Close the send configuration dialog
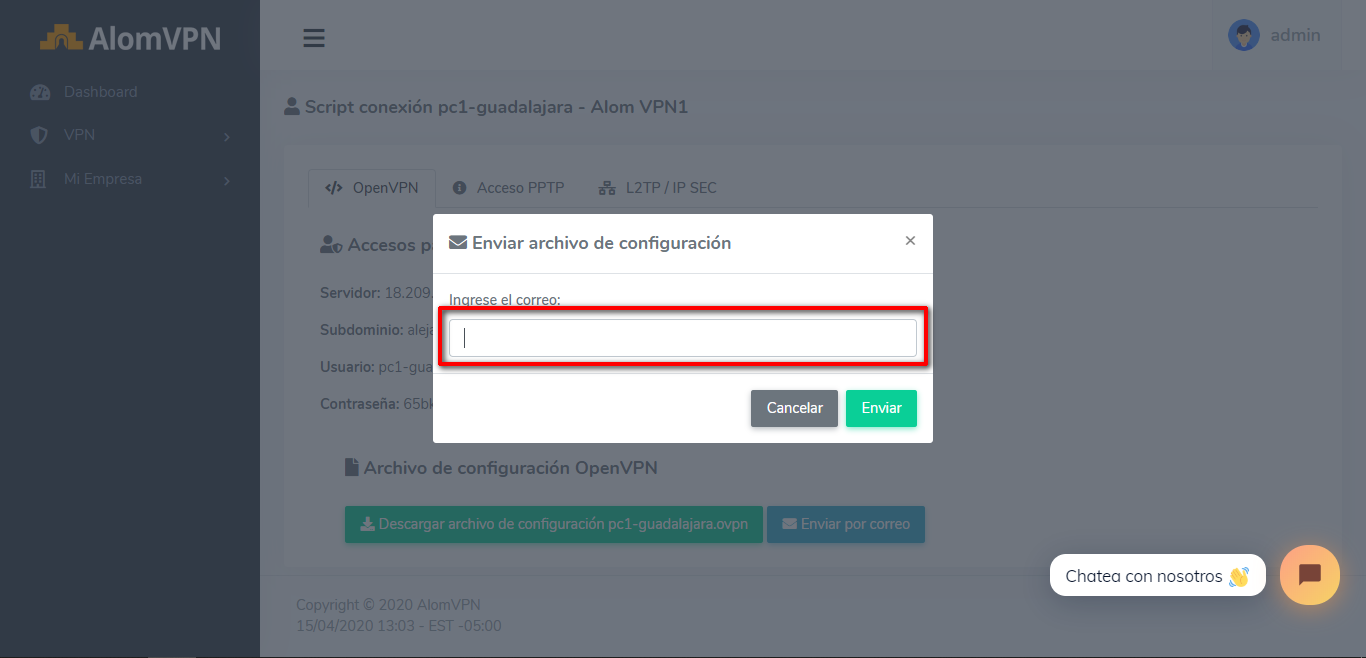The height and width of the screenshot is (658, 1366). pyautogui.click(x=910, y=241)
